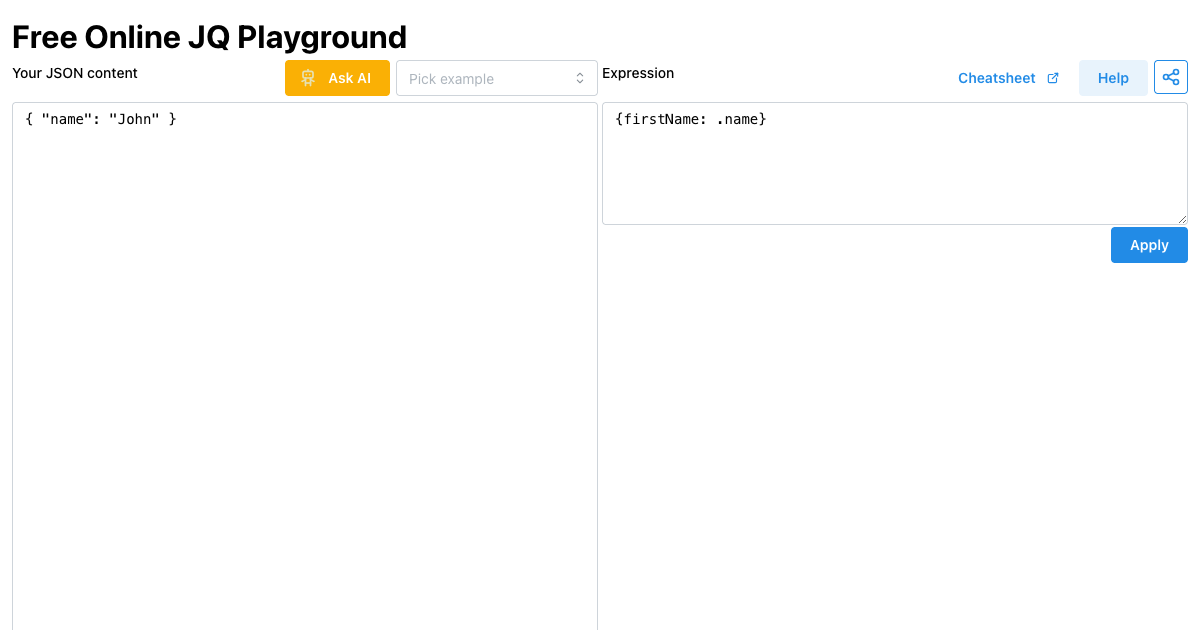Click the external link icon beside Cheatsheet
This screenshot has height=630, width=1200.
click(x=1052, y=78)
